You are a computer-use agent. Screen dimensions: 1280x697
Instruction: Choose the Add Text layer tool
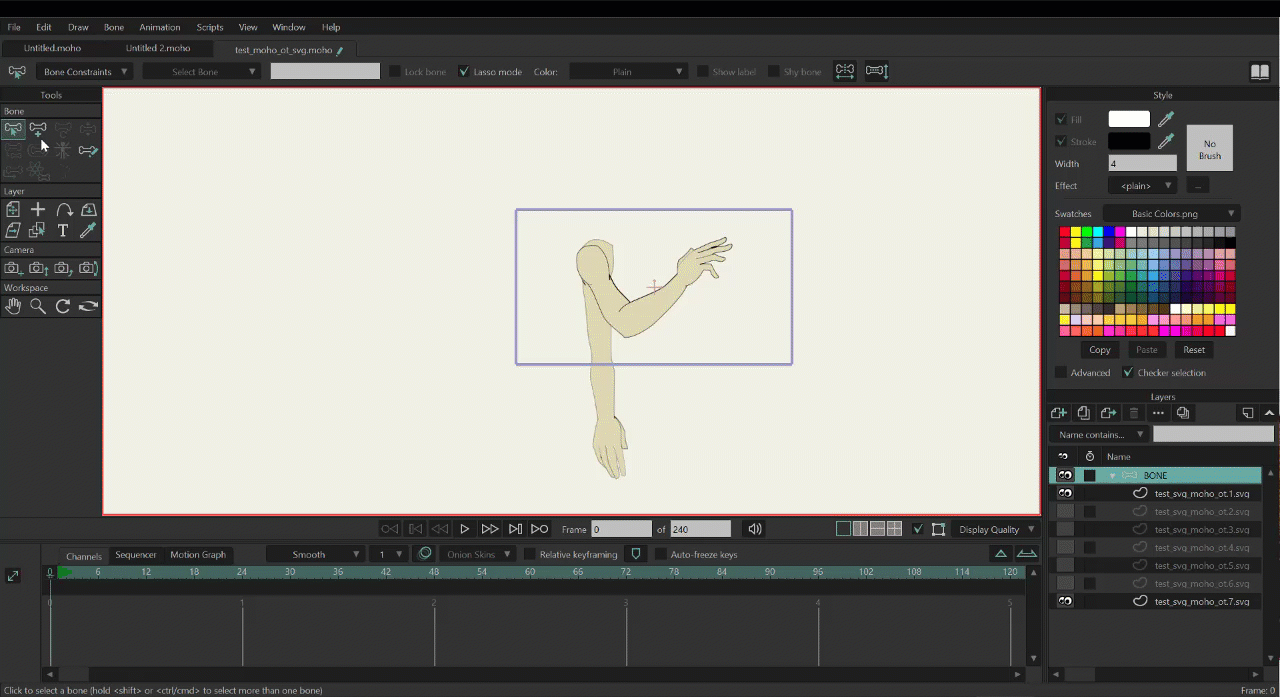pyautogui.click(x=63, y=231)
